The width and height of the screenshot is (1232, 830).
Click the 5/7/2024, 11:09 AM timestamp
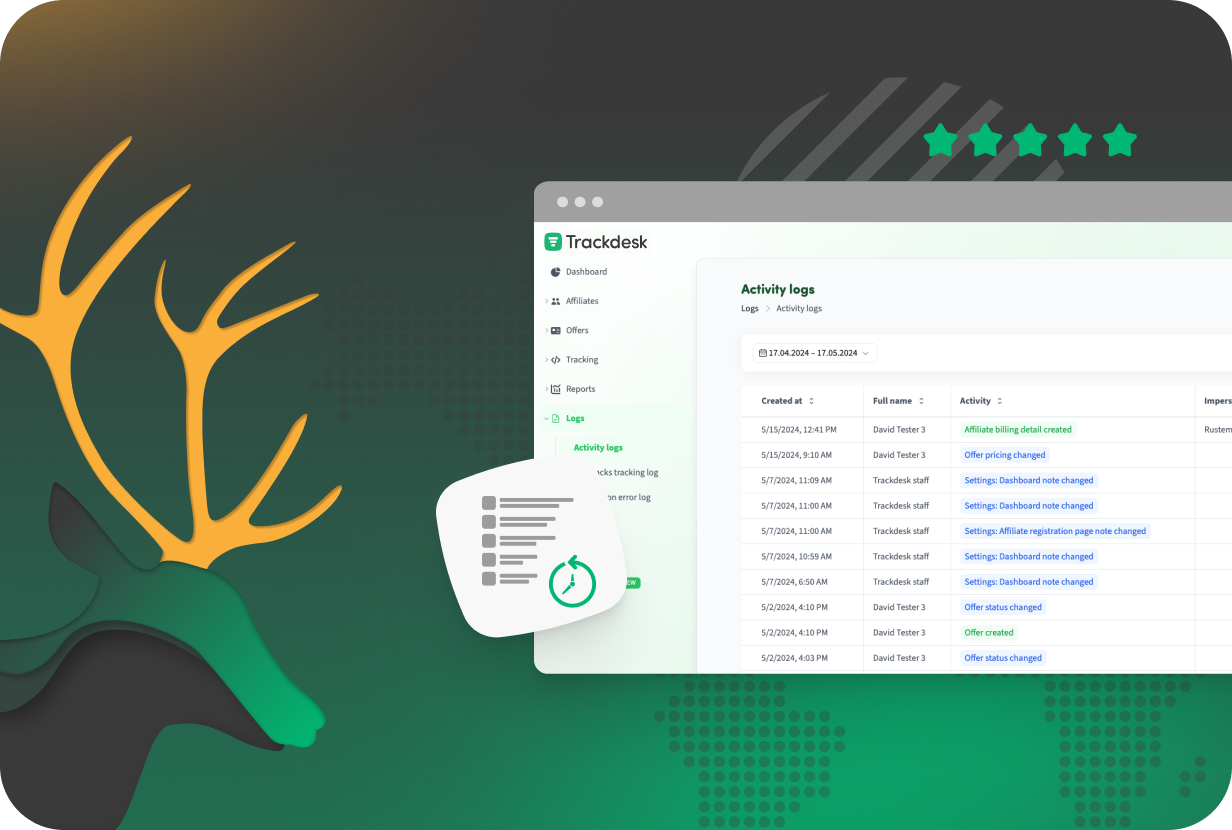pos(797,481)
